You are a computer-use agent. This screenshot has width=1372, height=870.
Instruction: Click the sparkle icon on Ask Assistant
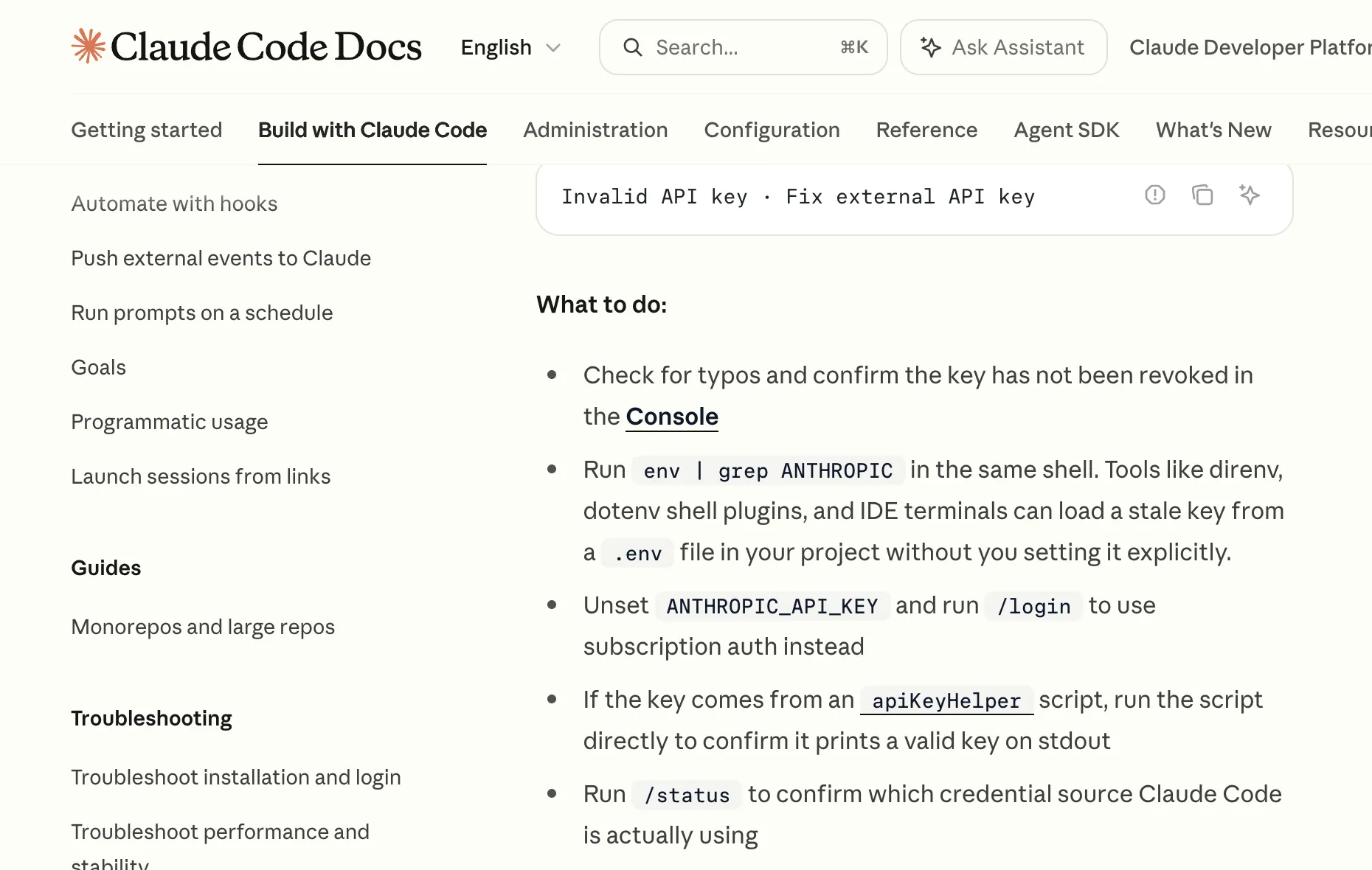point(931,47)
